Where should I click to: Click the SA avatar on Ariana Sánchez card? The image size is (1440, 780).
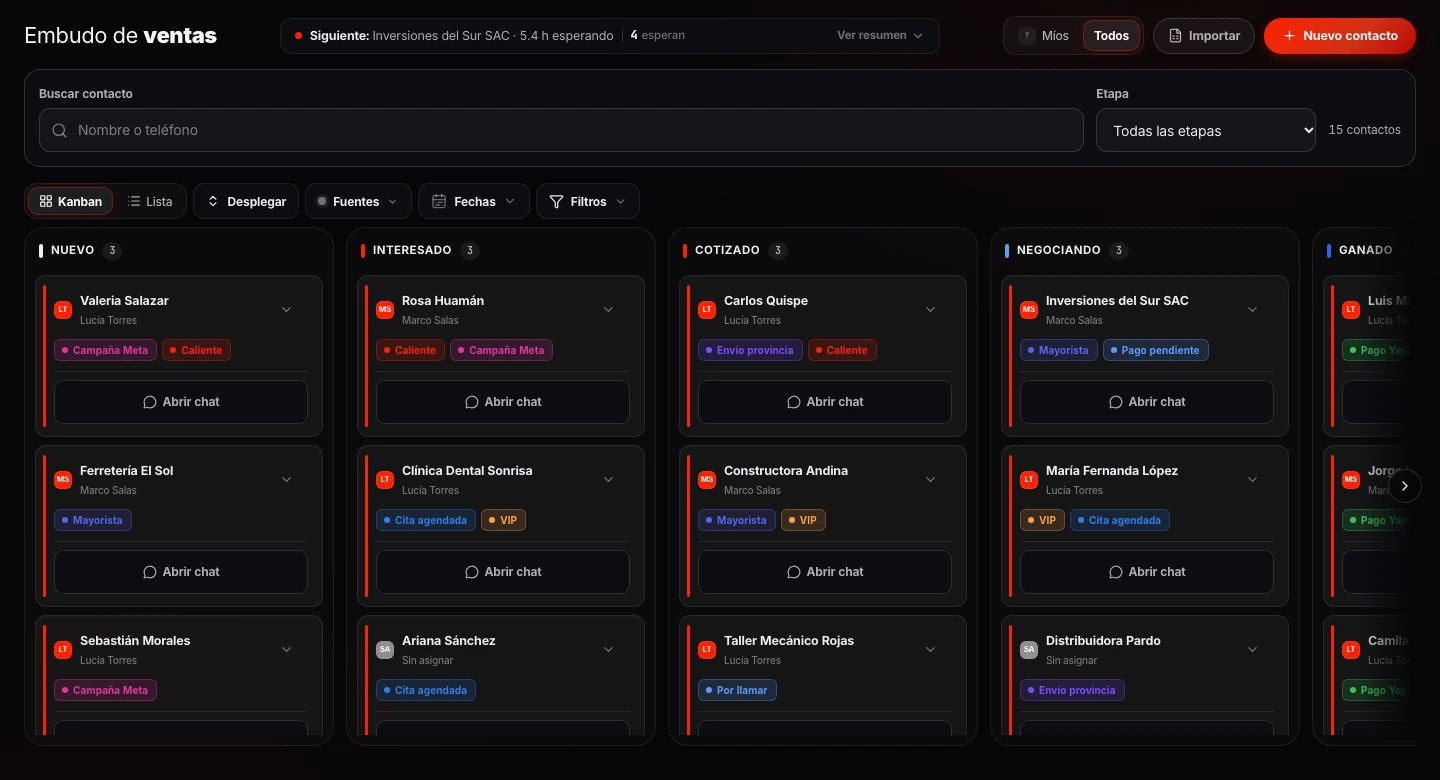(385, 650)
